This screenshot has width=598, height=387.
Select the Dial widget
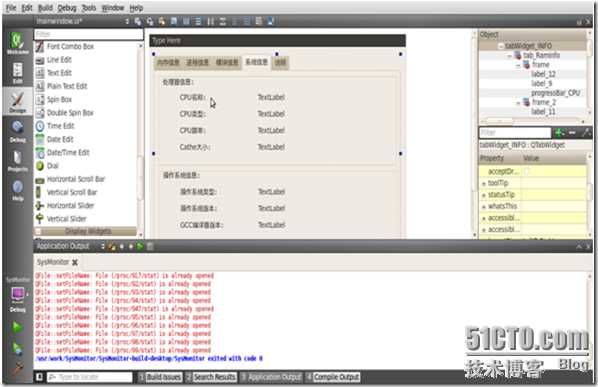point(47,166)
